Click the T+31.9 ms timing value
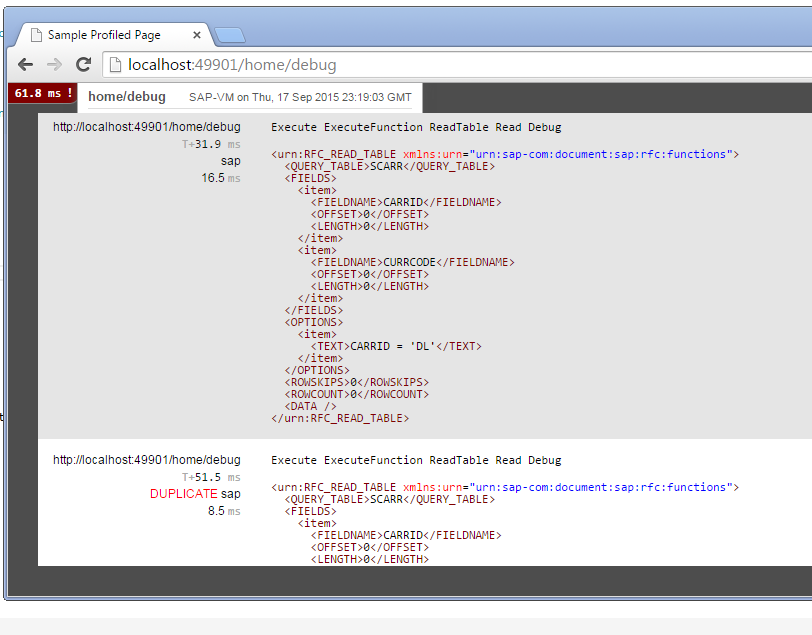812x635 pixels. coord(211,145)
